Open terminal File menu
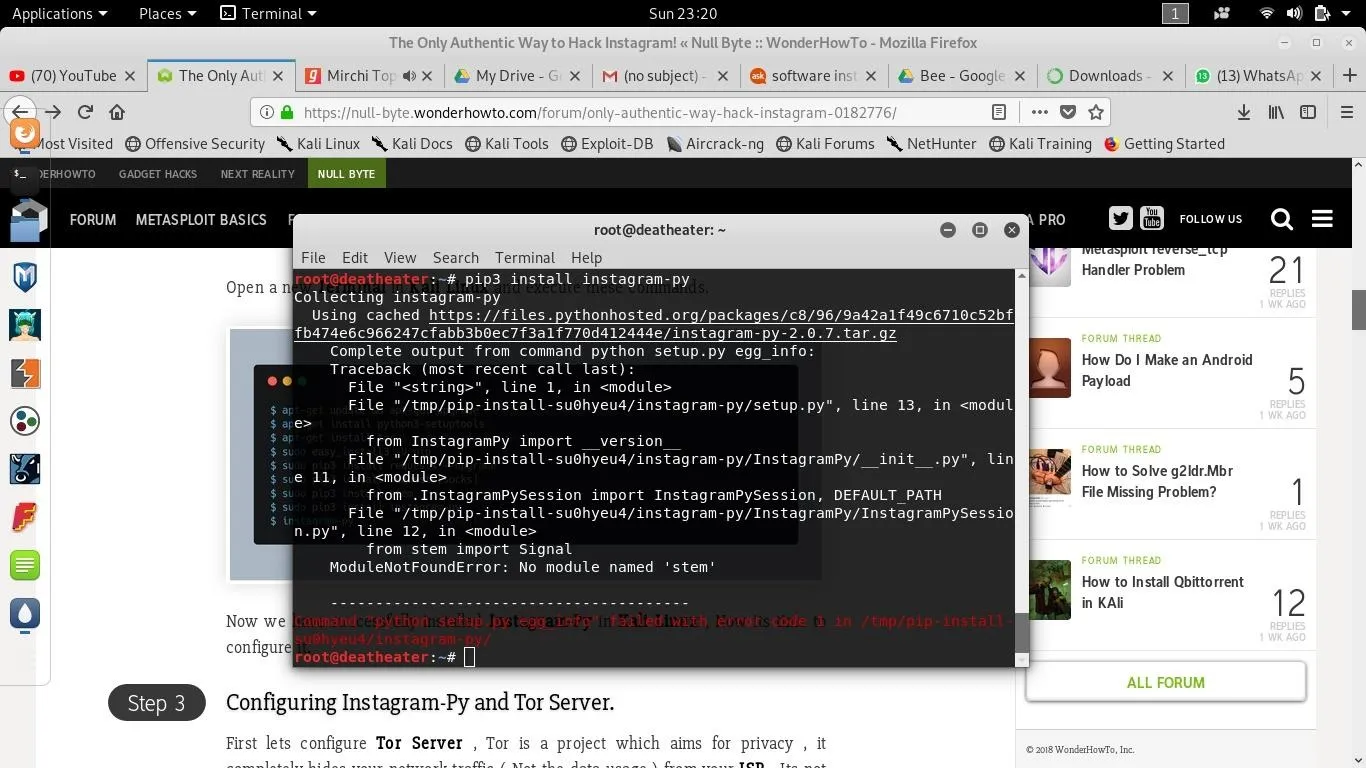This screenshot has width=1366, height=768. coord(313,257)
